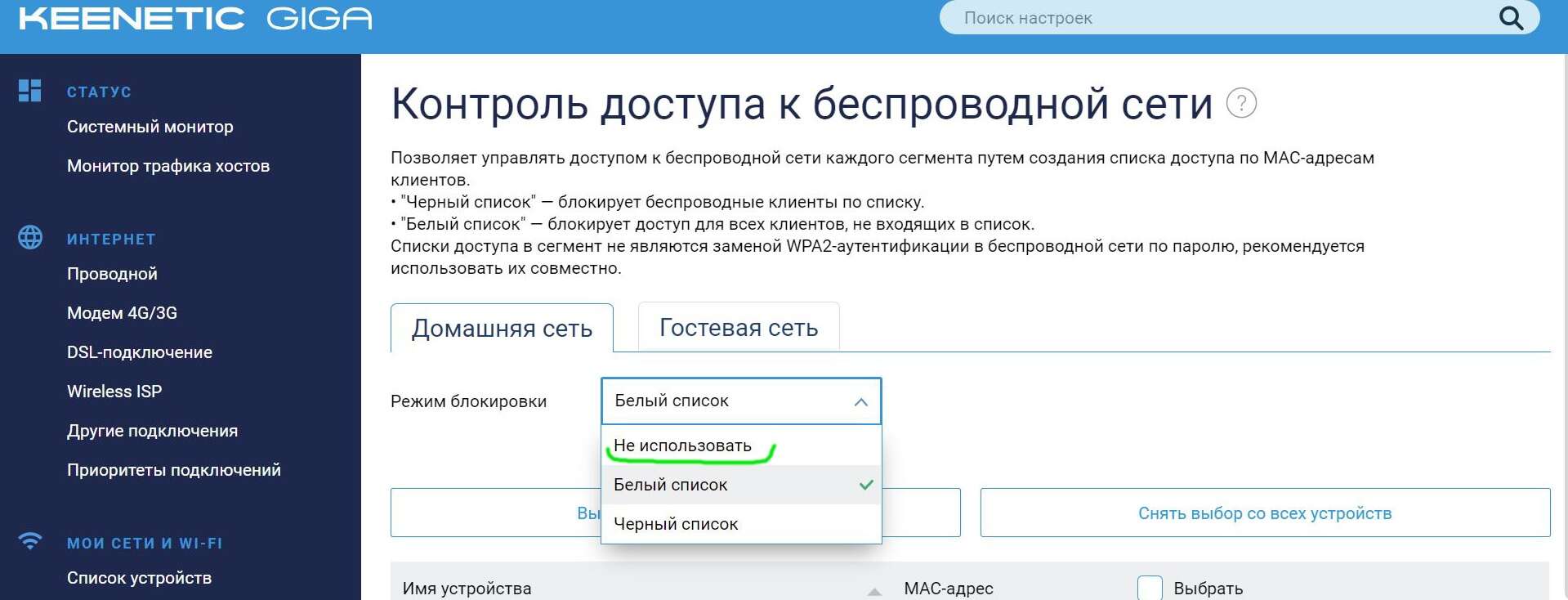The width and height of the screenshot is (1568, 600).
Task: Click the Wi-Fi networks icon
Action: click(30, 540)
